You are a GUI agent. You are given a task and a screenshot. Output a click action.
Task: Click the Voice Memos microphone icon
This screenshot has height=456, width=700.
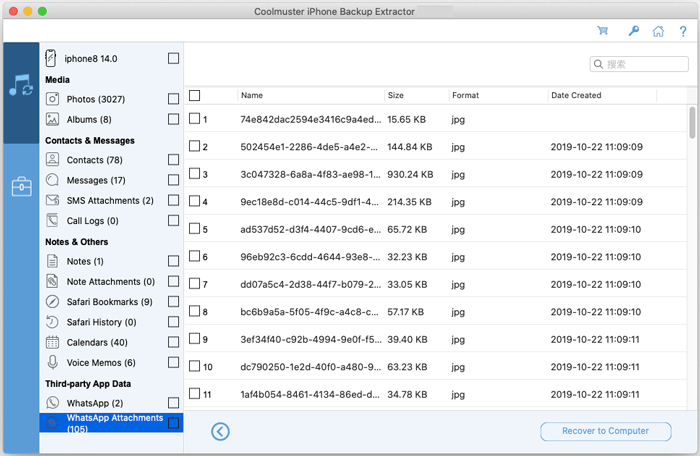(x=52, y=362)
